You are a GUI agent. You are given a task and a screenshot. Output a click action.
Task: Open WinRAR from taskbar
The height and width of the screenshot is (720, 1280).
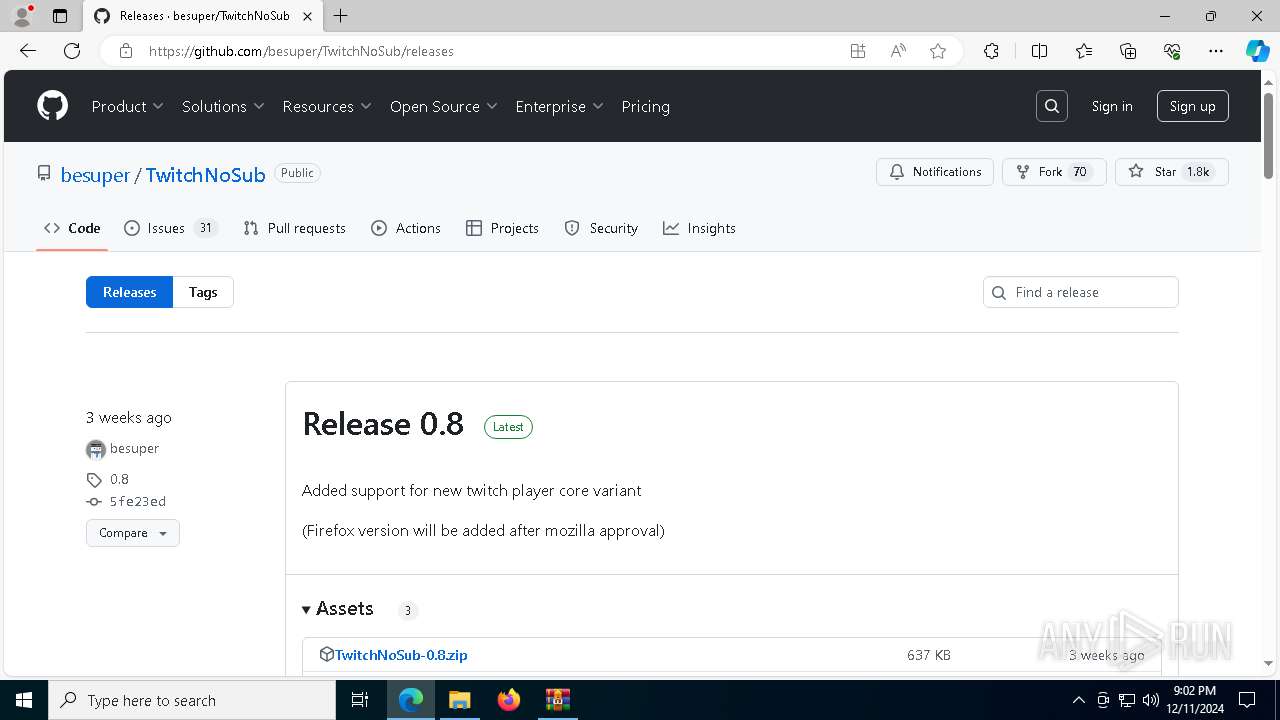click(557, 700)
